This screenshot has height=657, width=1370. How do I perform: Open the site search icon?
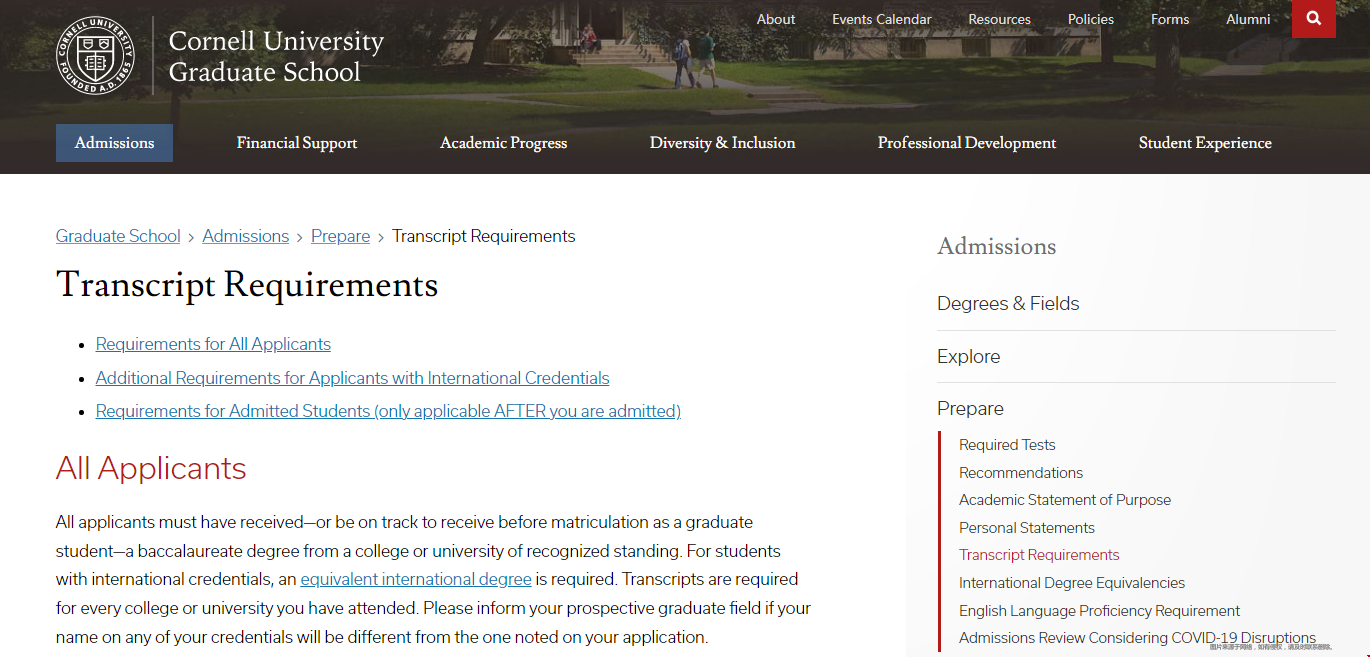(x=1314, y=19)
